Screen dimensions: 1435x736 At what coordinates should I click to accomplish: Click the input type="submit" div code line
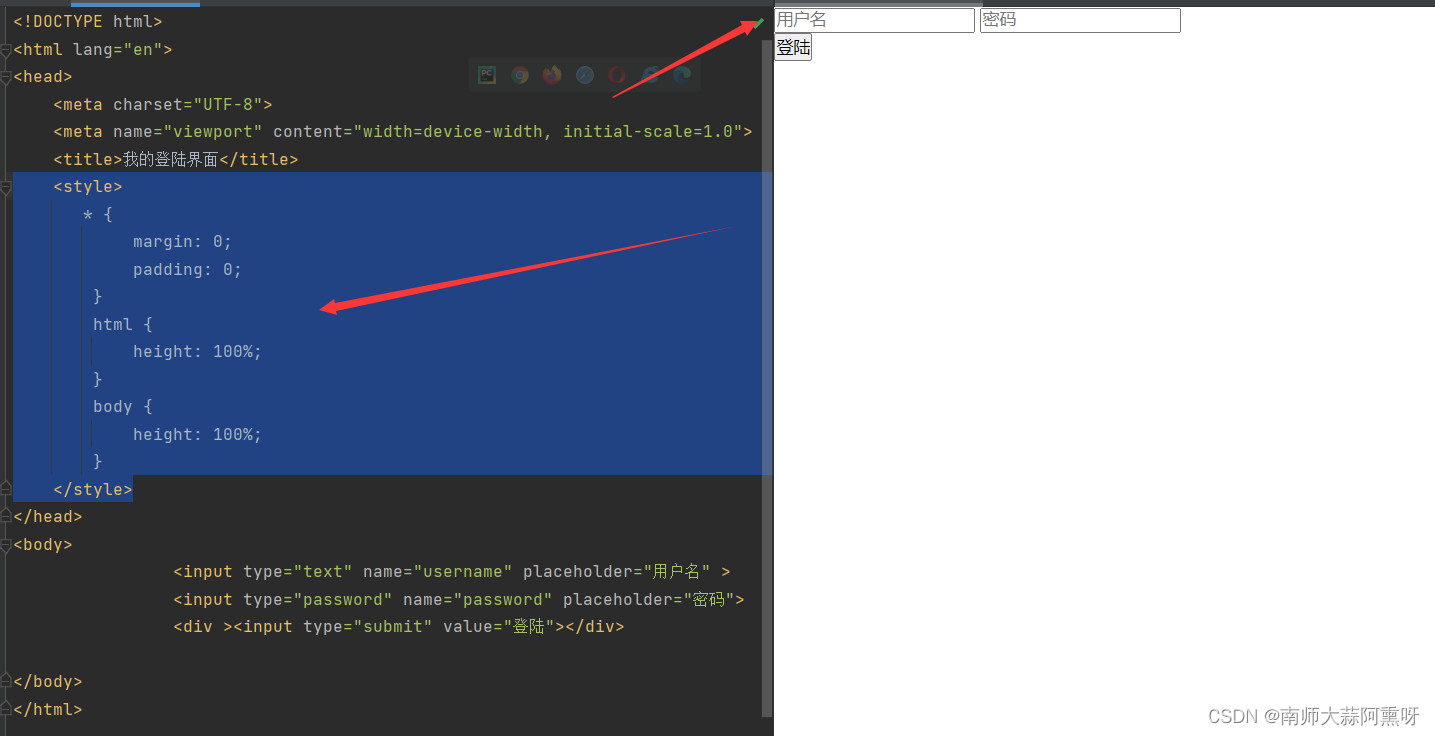click(399, 627)
